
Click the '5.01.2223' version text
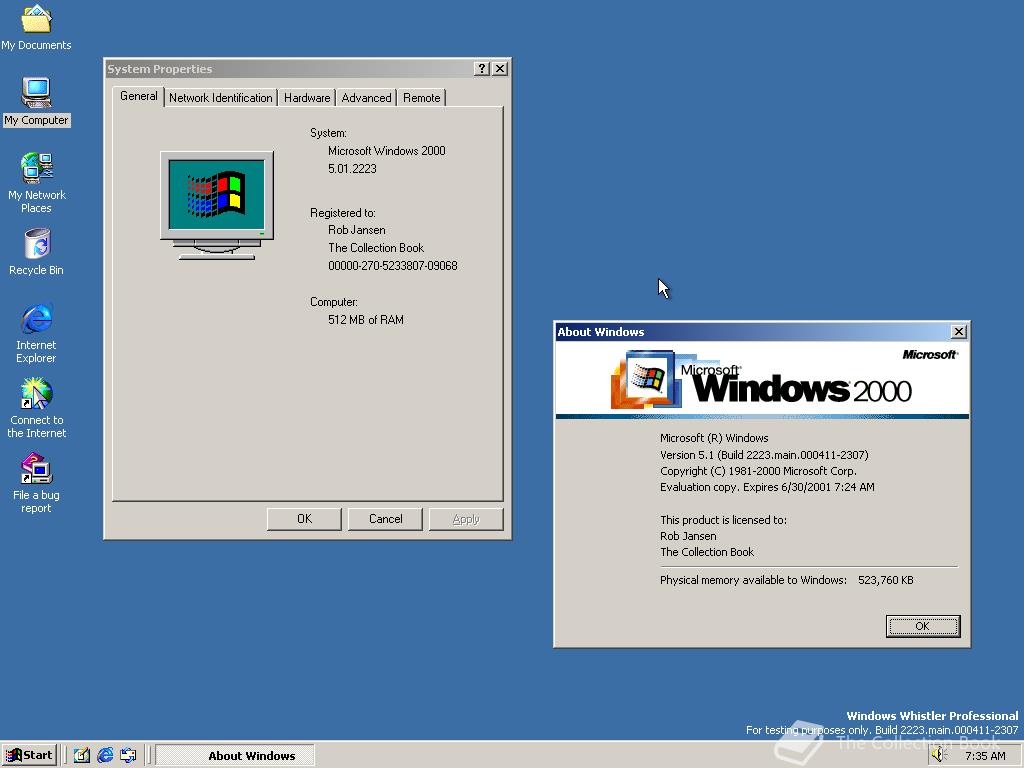(x=352, y=168)
